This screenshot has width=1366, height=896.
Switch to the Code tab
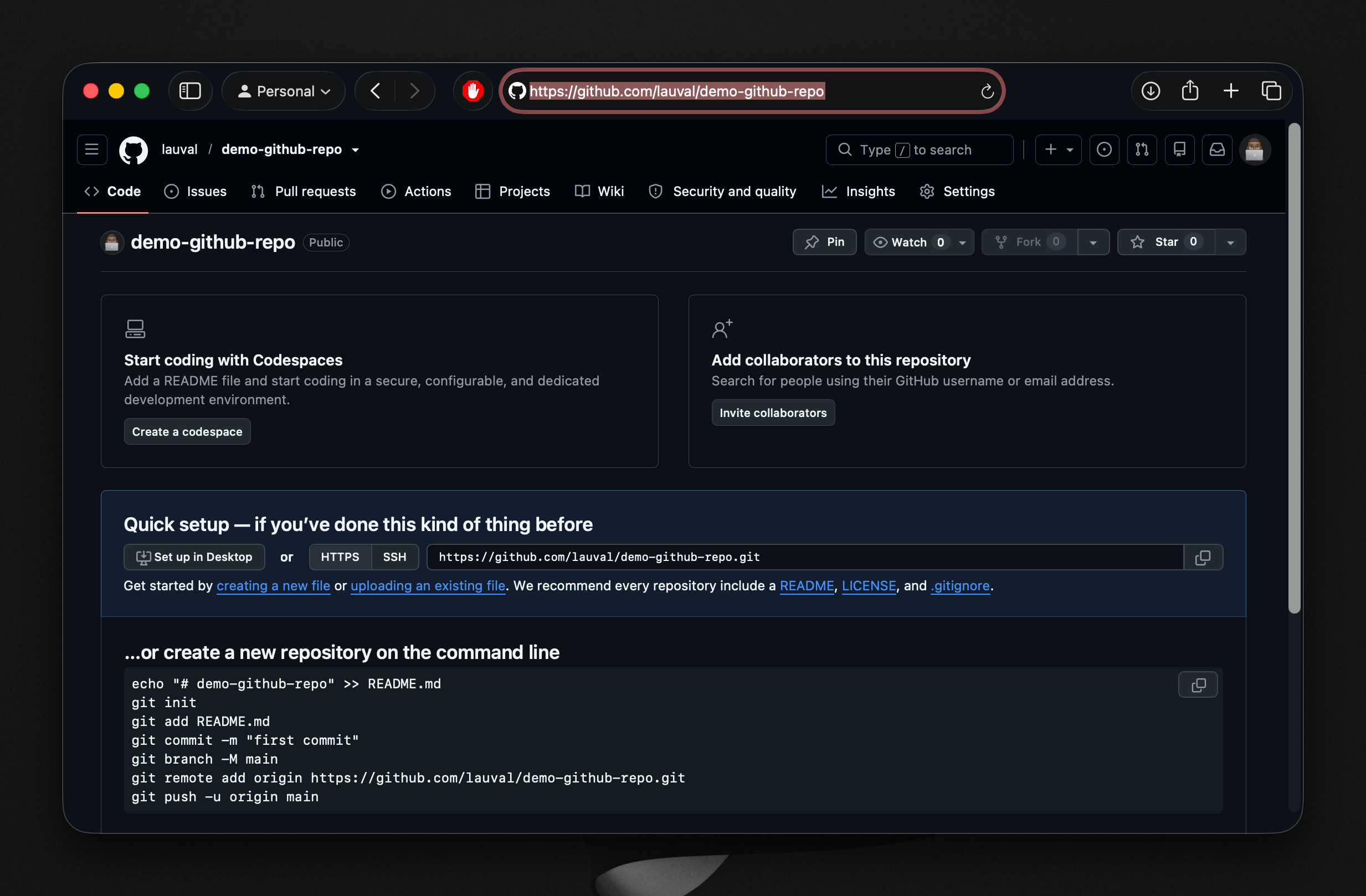(112, 192)
